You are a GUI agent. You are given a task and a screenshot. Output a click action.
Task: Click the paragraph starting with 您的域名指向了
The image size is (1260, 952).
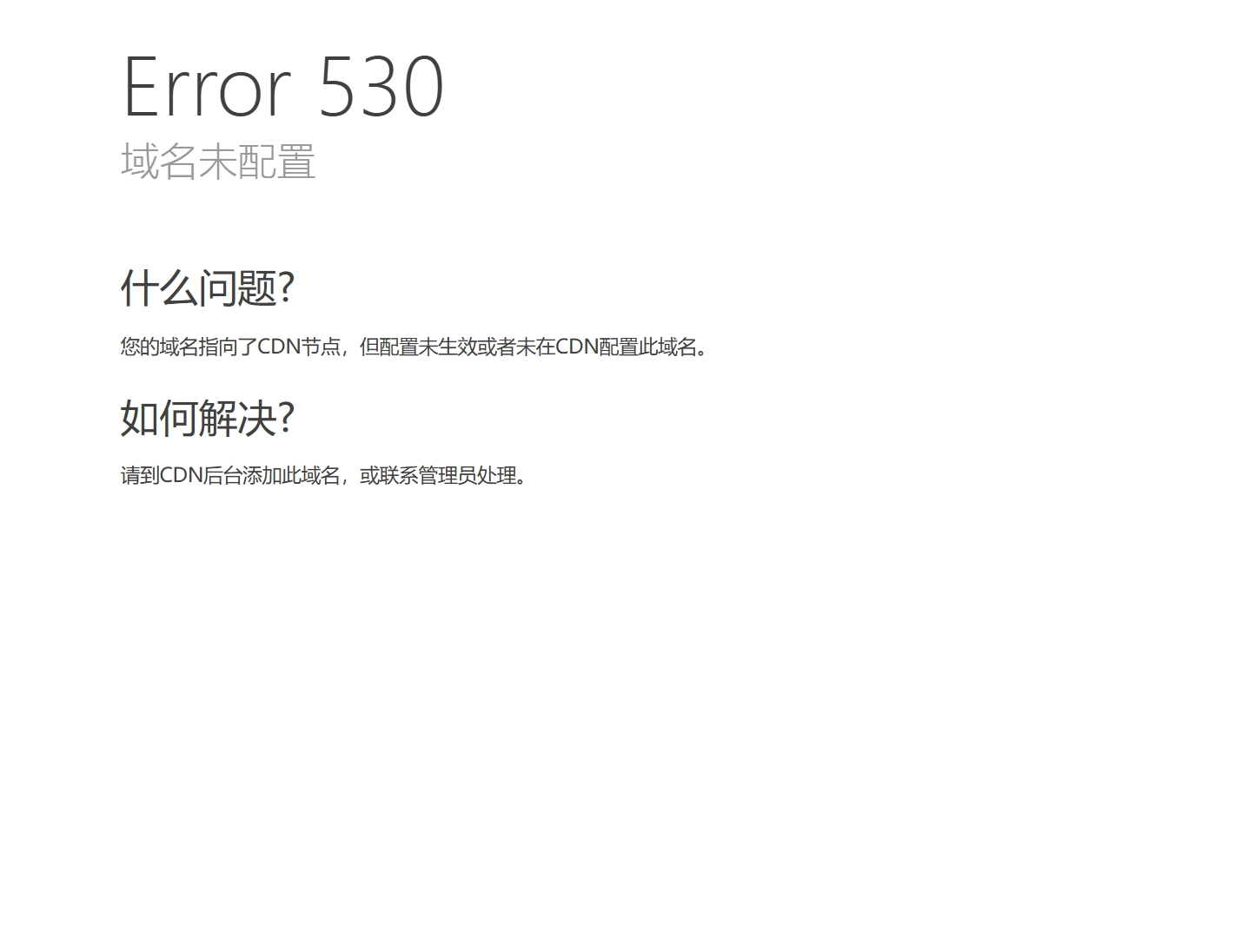414,347
